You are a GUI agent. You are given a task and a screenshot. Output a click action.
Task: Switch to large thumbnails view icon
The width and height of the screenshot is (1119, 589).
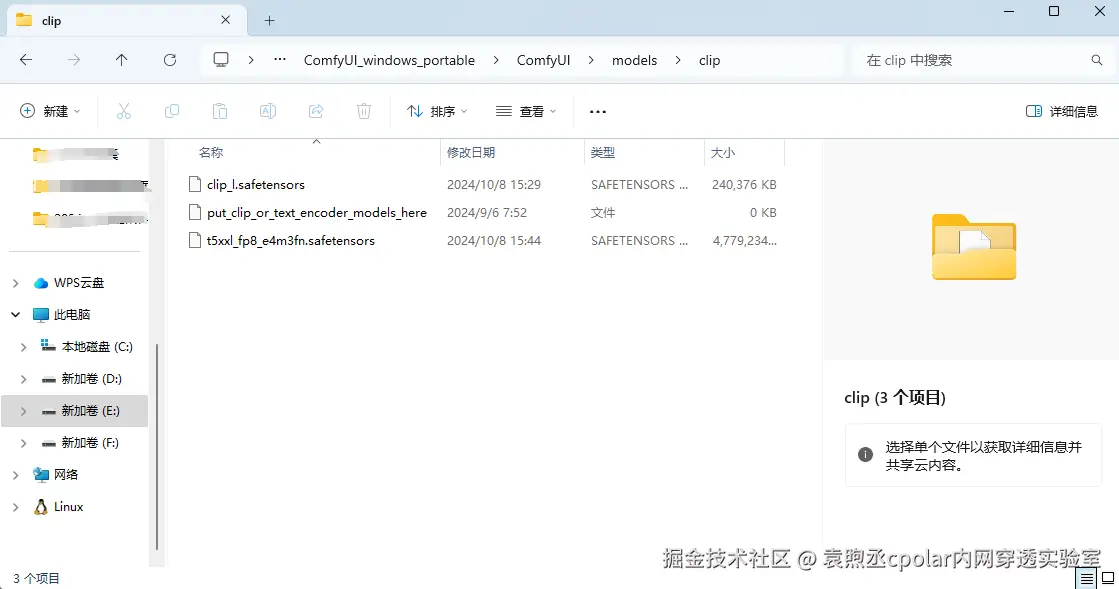[1108, 578]
